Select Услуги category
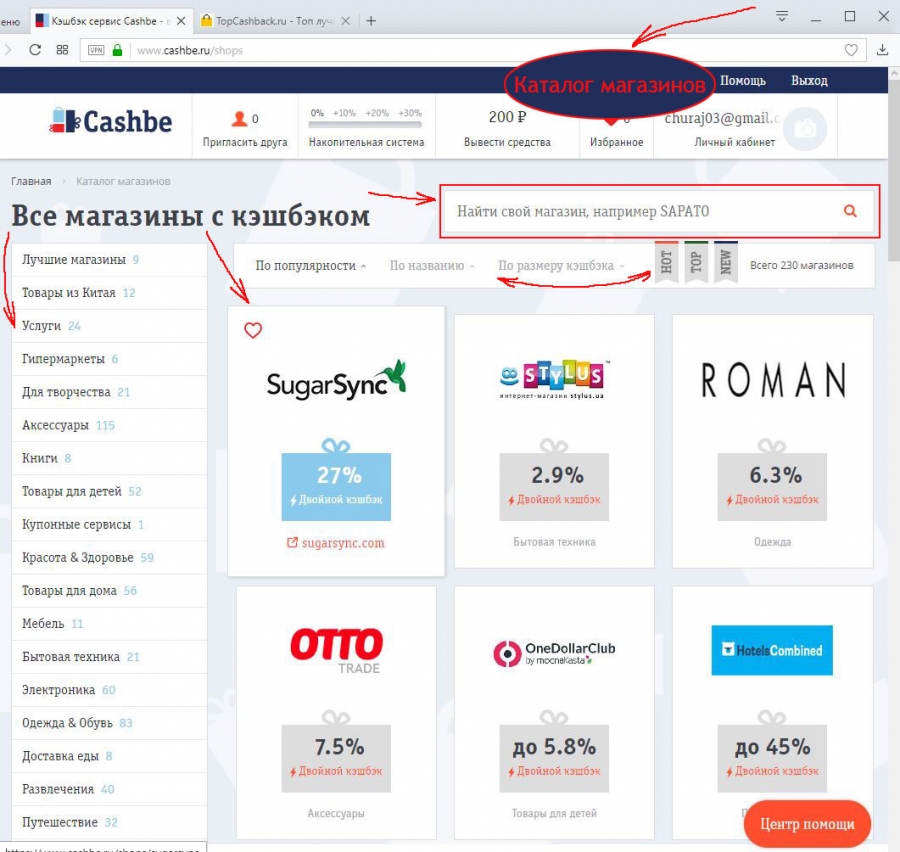 pos(109,326)
